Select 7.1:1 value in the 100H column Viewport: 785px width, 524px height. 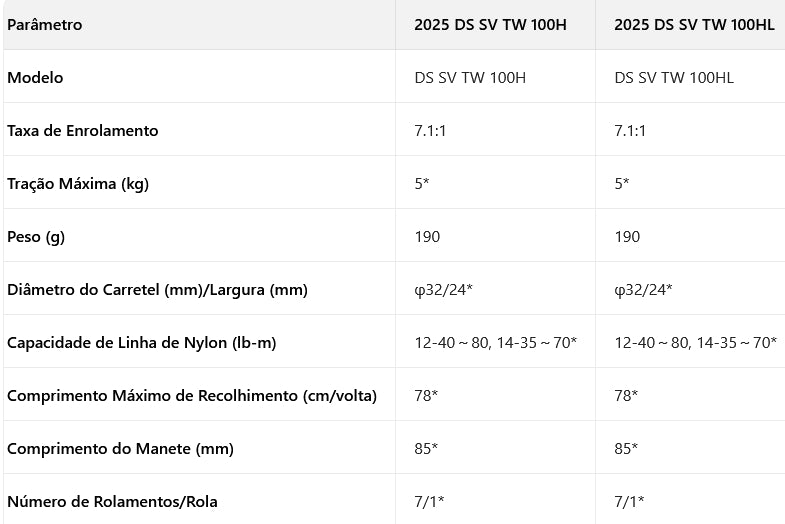pyautogui.click(x=431, y=130)
